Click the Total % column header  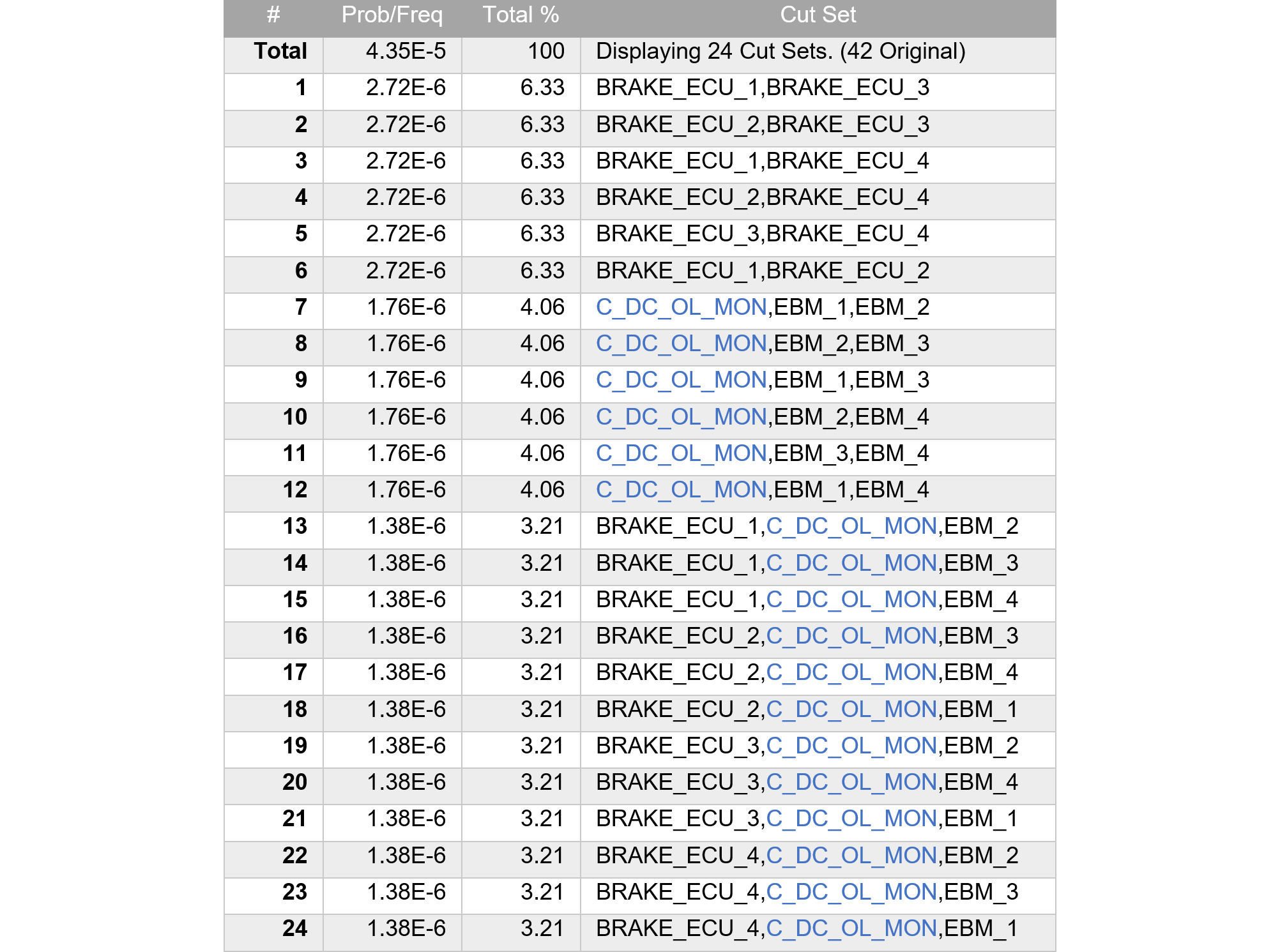point(521,15)
